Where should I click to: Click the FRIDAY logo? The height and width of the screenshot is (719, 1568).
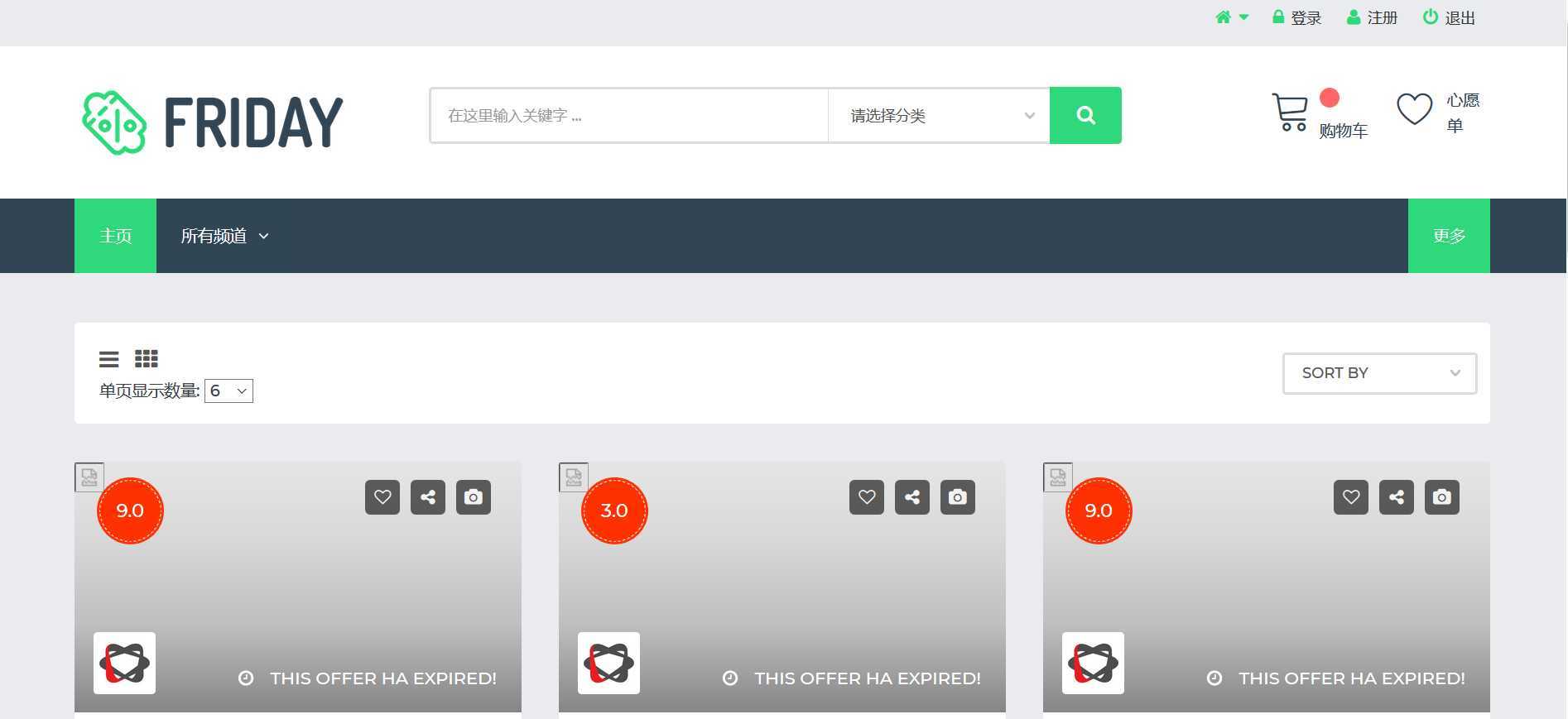(x=213, y=122)
